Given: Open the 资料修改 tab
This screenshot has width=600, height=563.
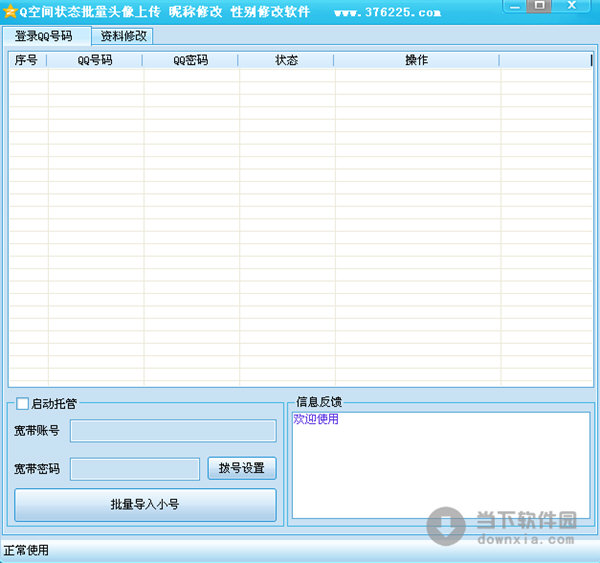Looking at the screenshot, I should click(x=123, y=36).
